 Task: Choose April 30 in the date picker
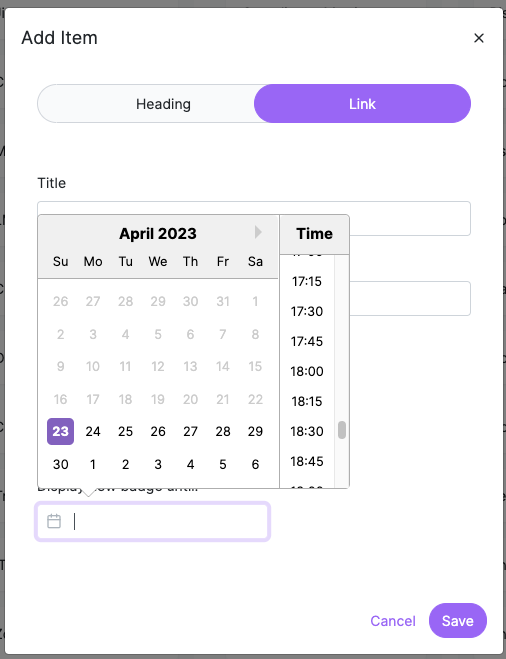click(x=61, y=464)
